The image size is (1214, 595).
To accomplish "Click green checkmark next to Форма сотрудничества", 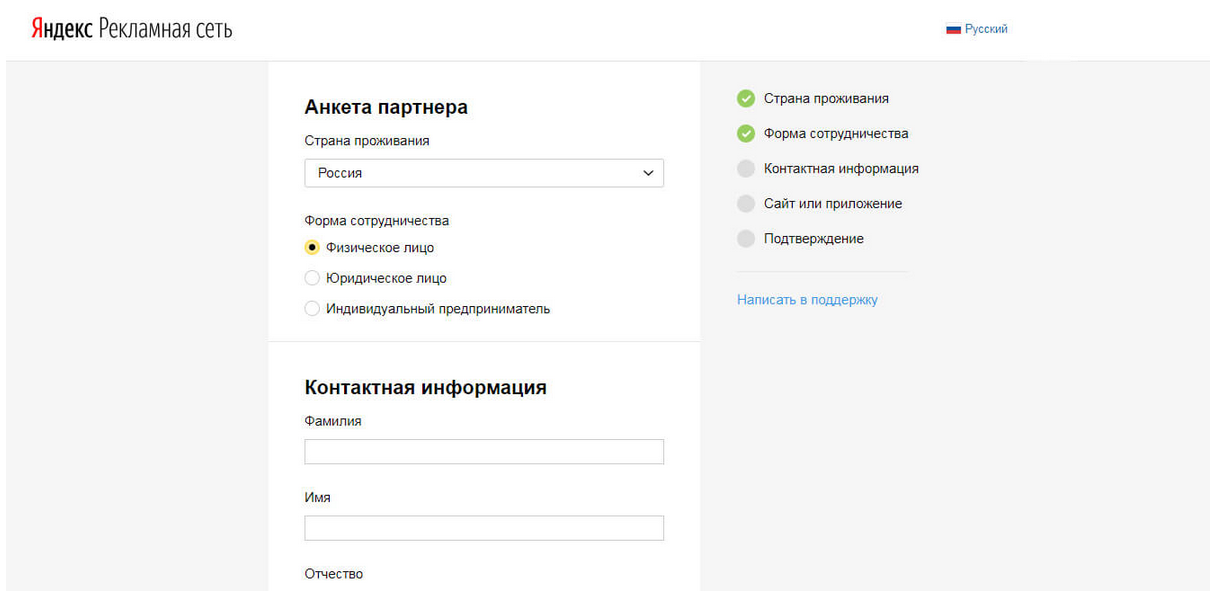I will coord(746,134).
